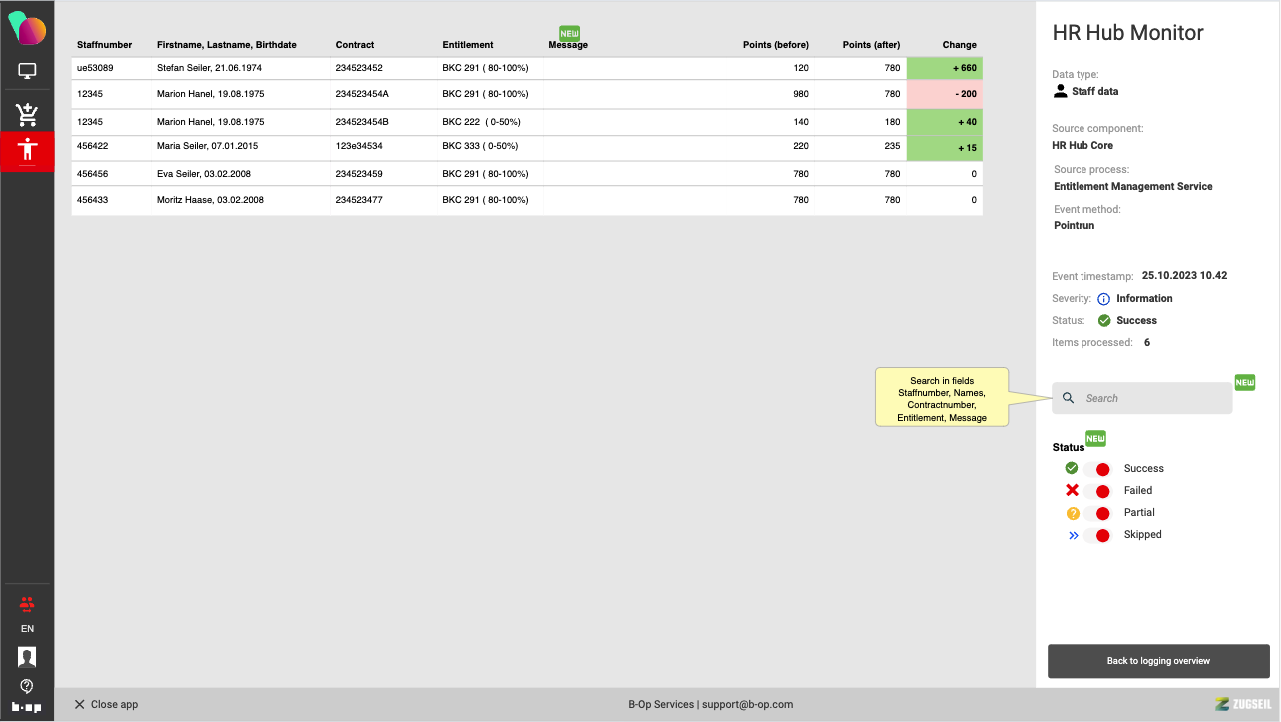Toggle the Failed status filter switch
Image resolution: width=1281 pixels, height=722 pixels.
(1096, 491)
